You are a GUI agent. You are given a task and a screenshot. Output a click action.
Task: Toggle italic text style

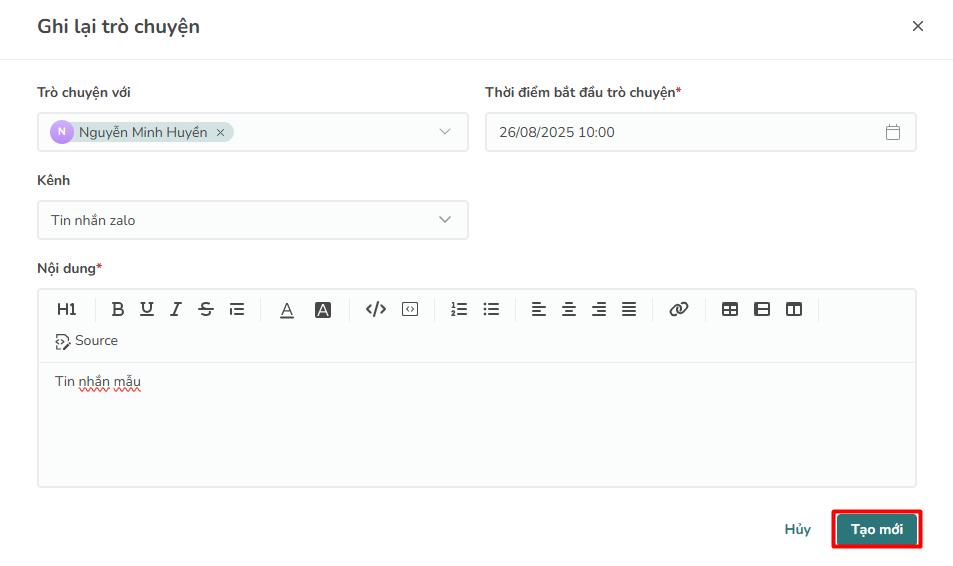pyautogui.click(x=176, y=310)
